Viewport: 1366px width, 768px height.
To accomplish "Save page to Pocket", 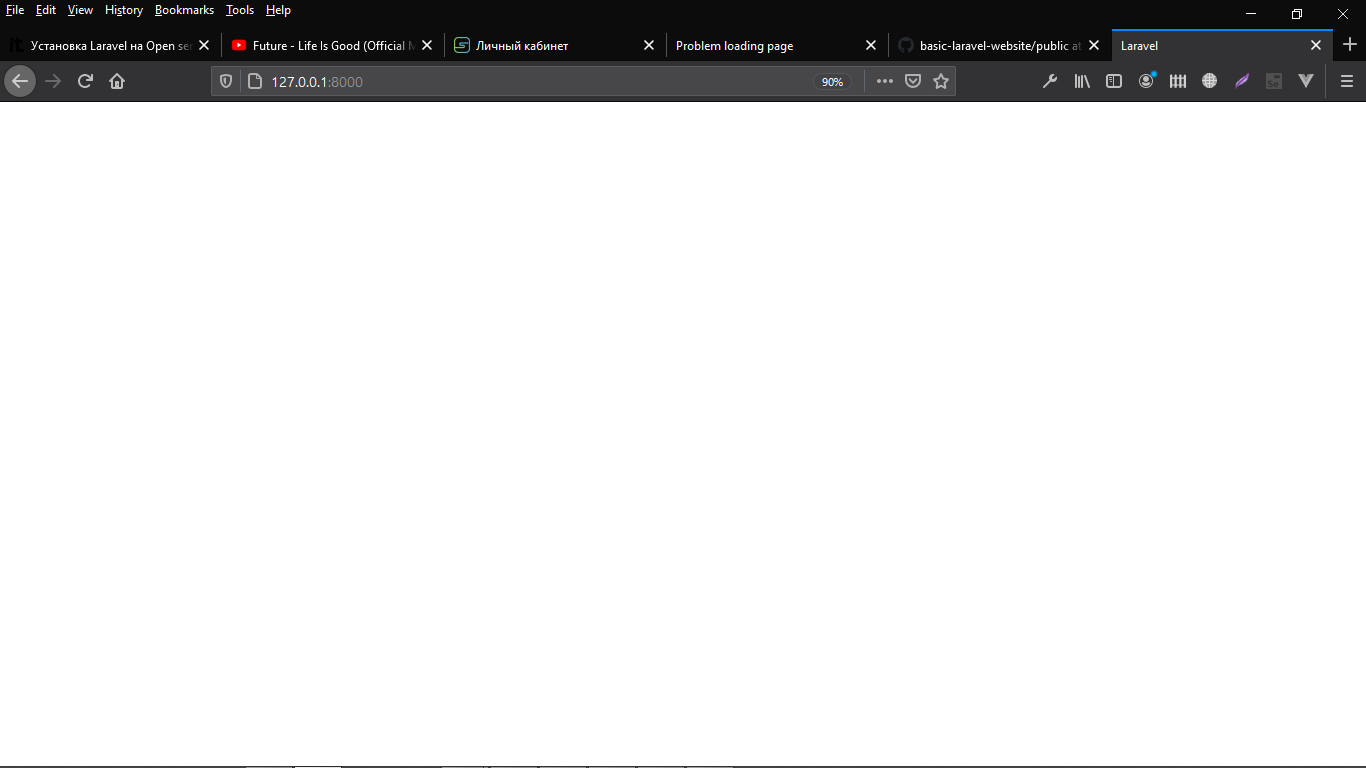I will click(913, 81).
